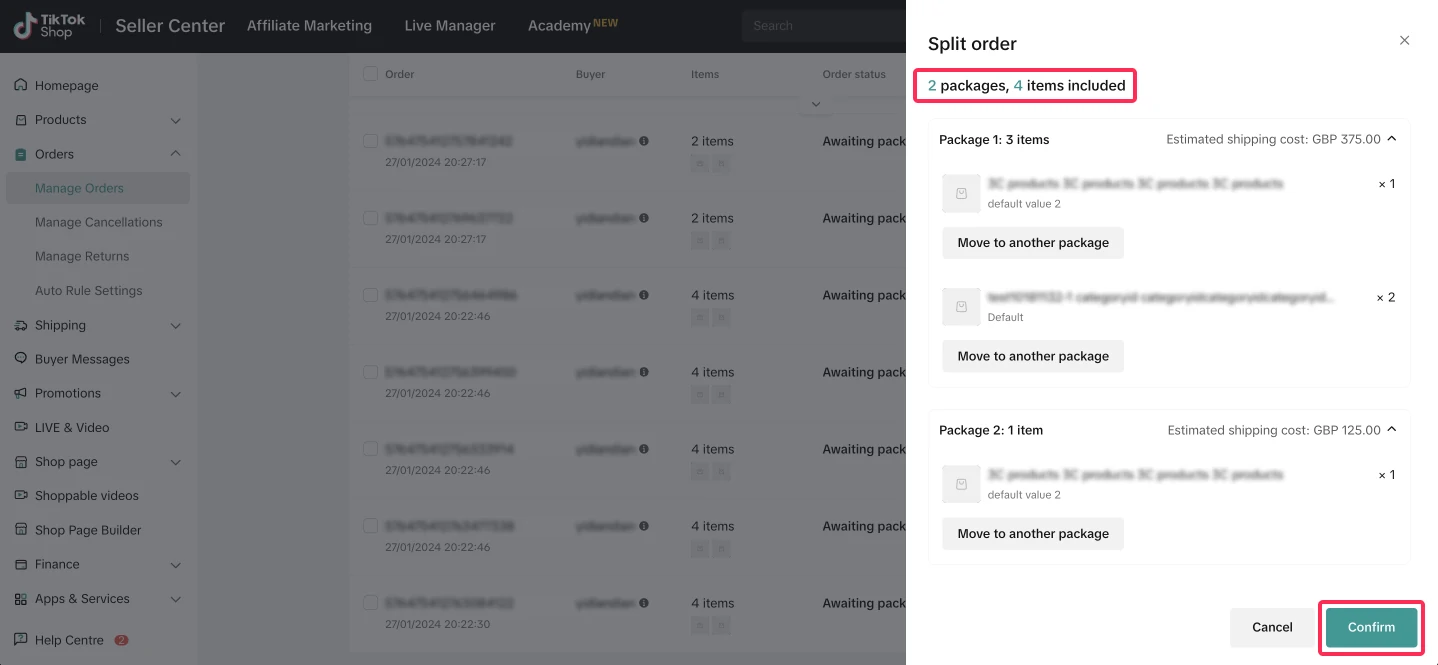Tick the first 20:22:46 order checkbox
Screen dimensions: 1438x665
pyautogui.click(x=370, y=295)
